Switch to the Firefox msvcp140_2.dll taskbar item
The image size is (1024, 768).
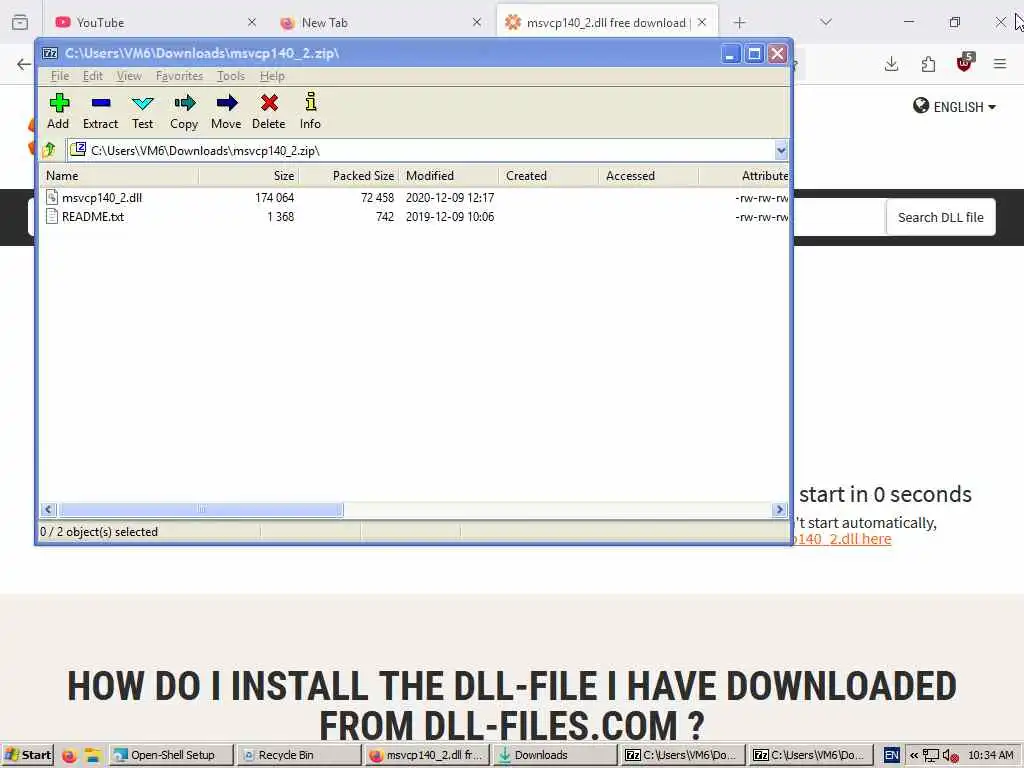[426, 755]
